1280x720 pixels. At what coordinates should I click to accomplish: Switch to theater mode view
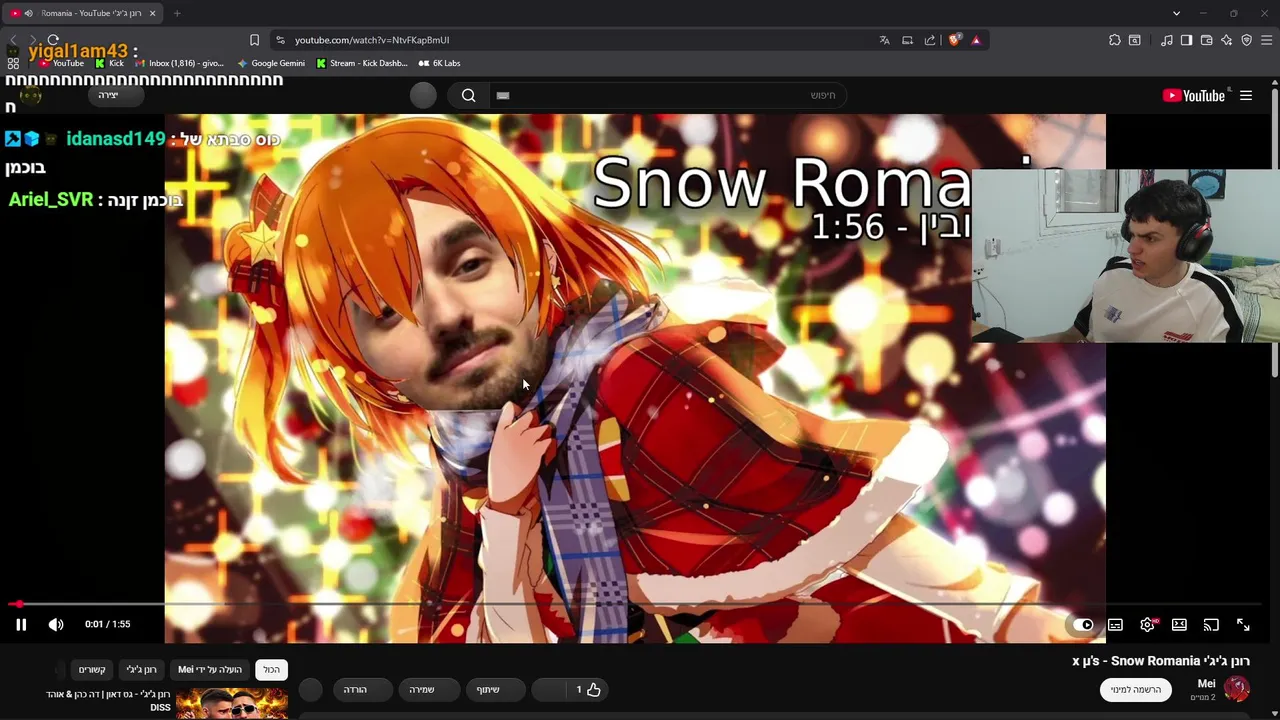(x=1179, y=625)
